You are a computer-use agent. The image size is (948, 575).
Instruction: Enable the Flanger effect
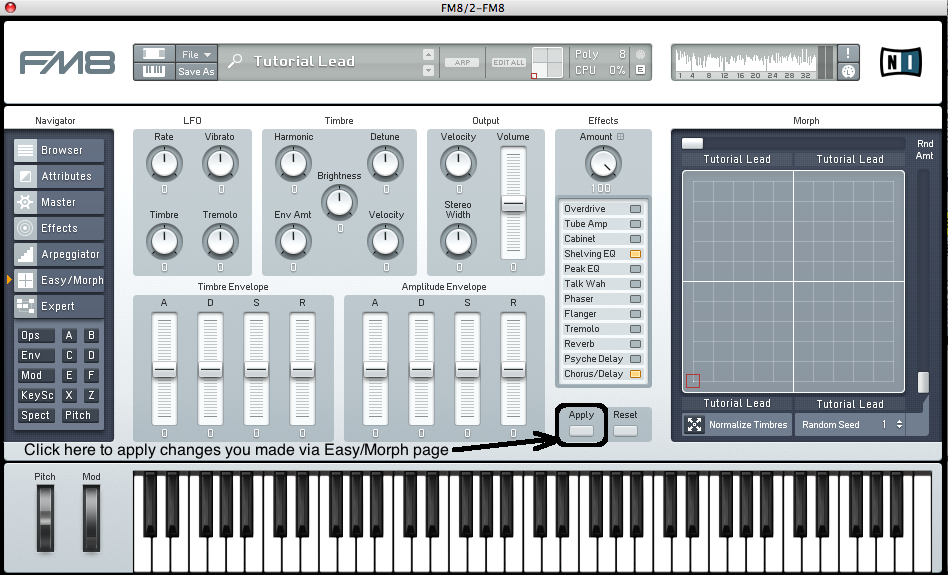click(x=635, y=314)
